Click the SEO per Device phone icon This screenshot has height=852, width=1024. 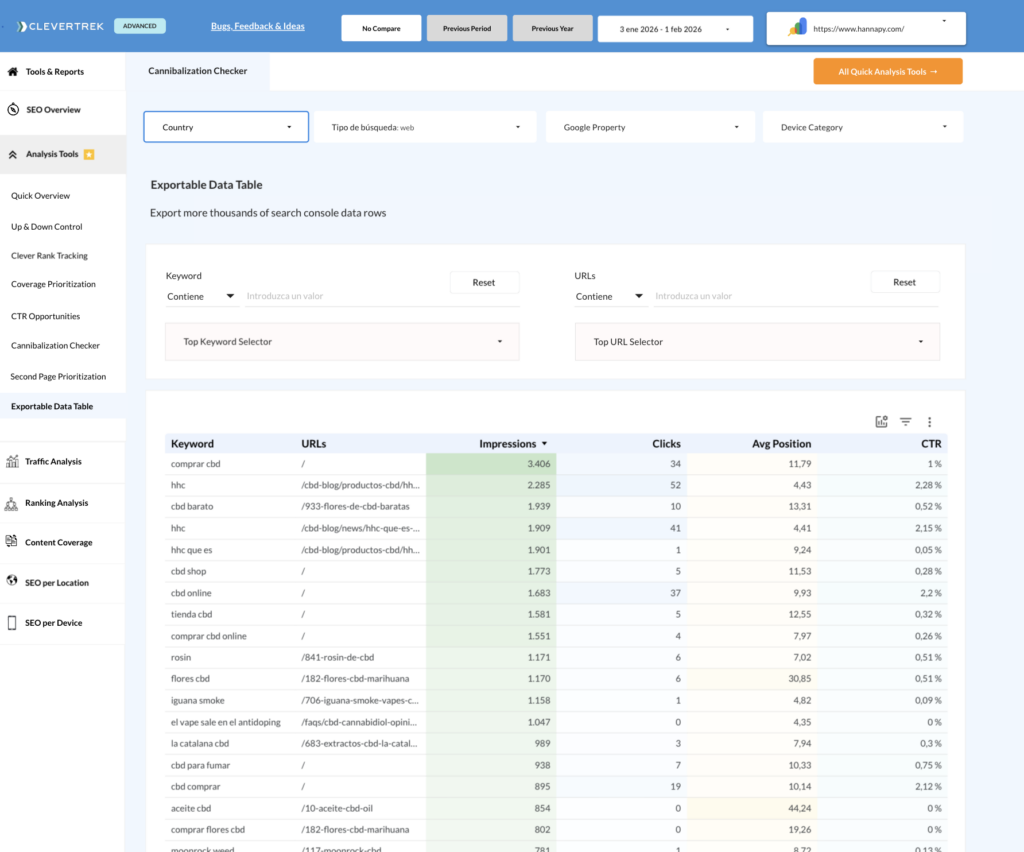pyautogui.click(x=13, y=623)
